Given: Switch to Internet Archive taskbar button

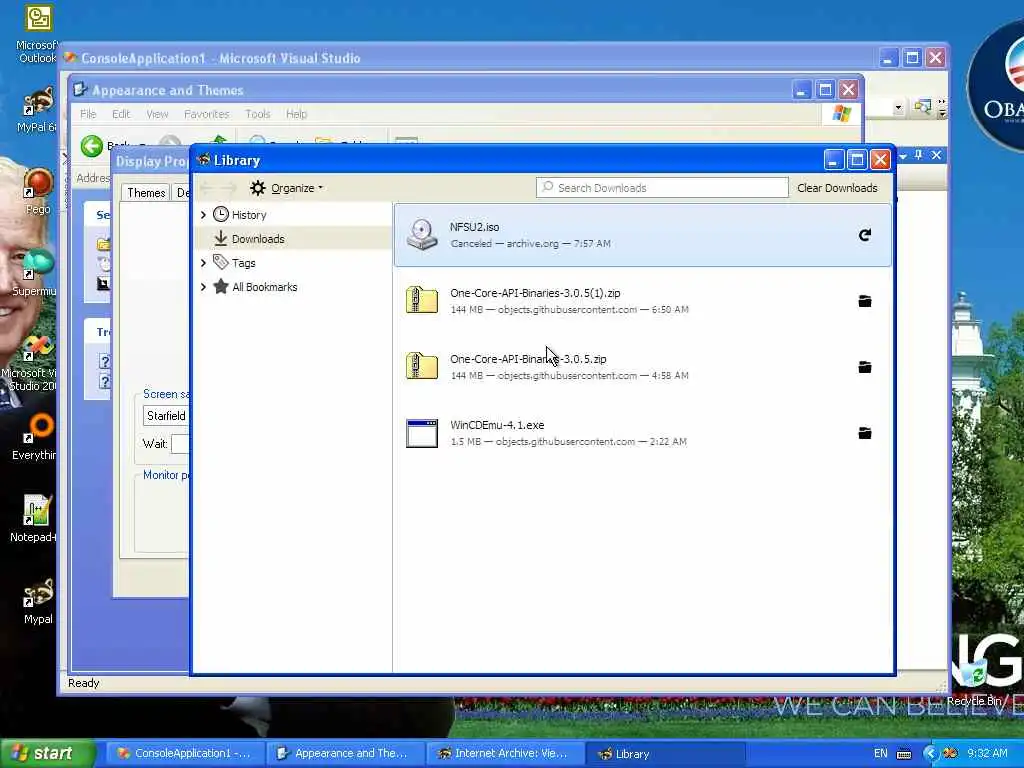Looking at the screenshot, I should pos(505,754).
